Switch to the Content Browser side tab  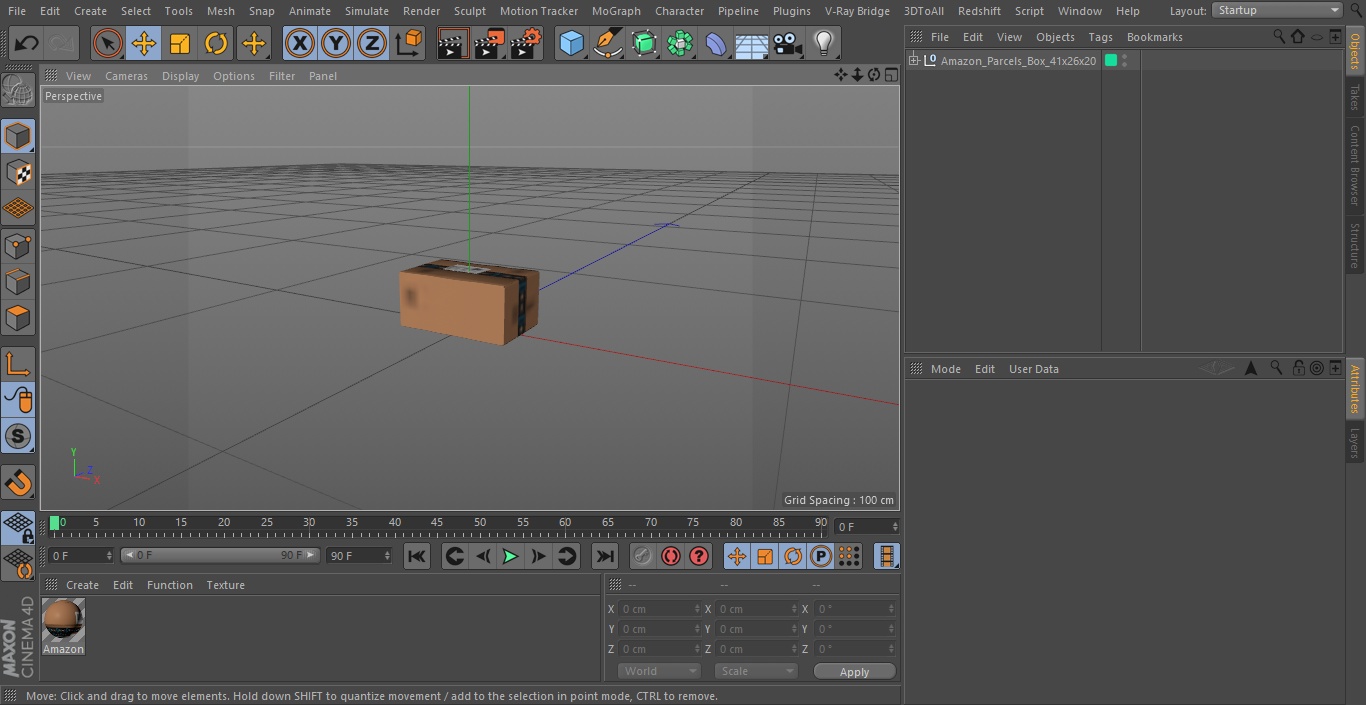(1355, 165)
